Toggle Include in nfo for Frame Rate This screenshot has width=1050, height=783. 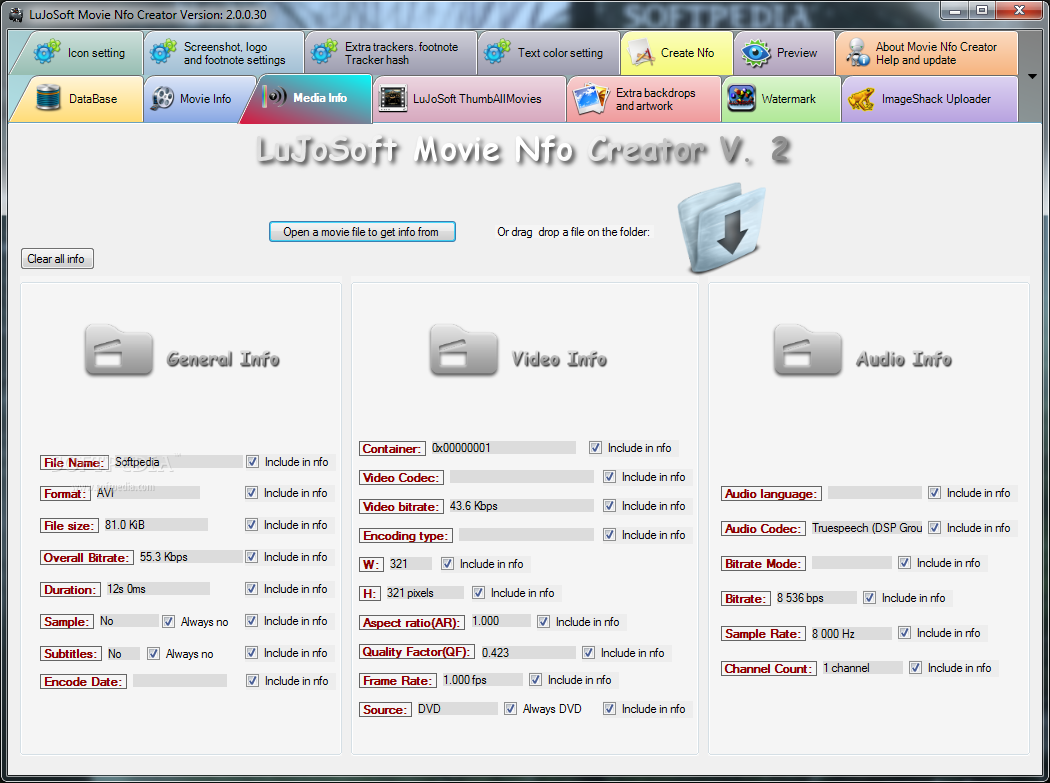[x=536, y=680]
